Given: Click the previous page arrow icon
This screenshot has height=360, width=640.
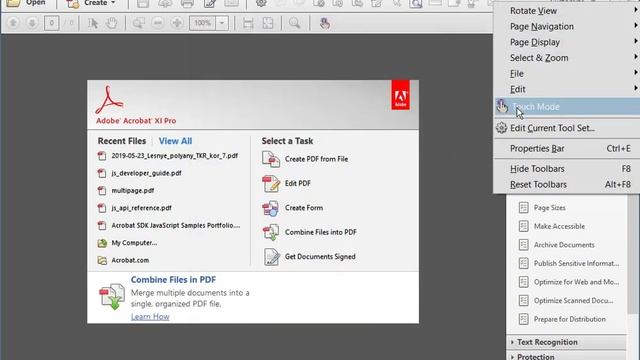Looking at the screenshot, I should coord(13,23).
